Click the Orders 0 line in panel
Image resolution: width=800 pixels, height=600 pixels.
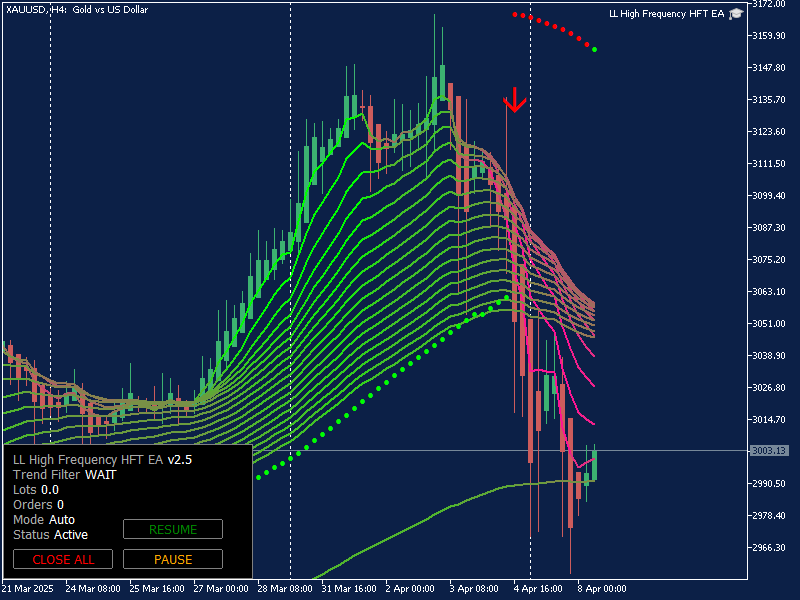[38, 505]
